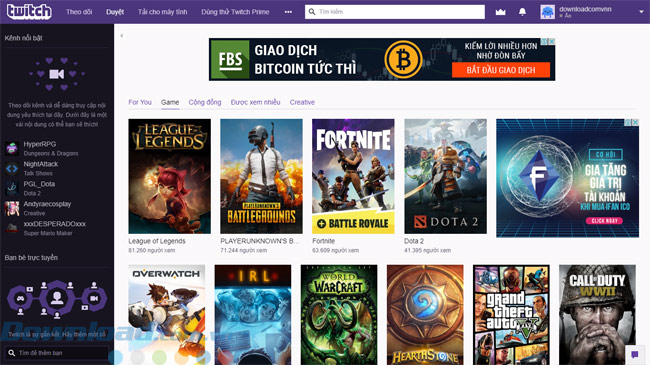Viewport: 650px width, 365px height.
Task: Open Fortnite cover art
Action: pos(353,176)
